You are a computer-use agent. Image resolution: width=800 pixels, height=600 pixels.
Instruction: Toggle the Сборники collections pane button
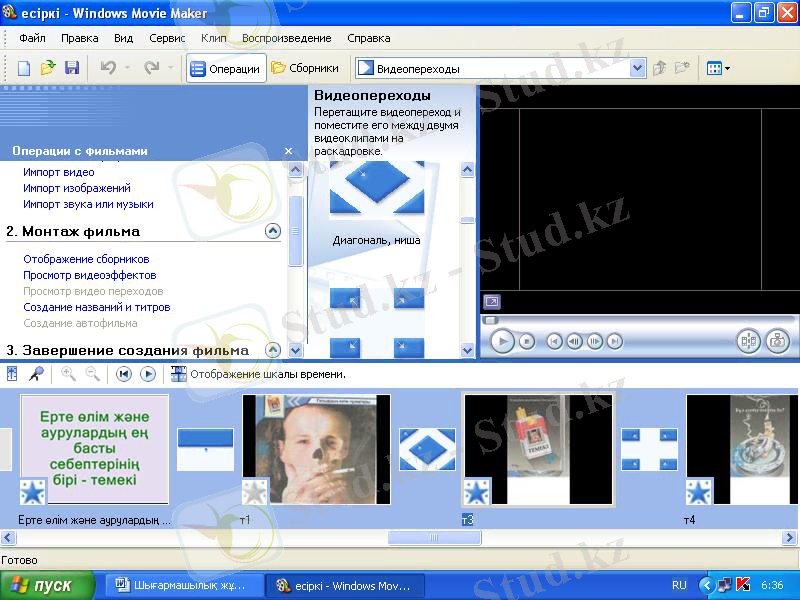pyautogui.click(x=305, y=69)
